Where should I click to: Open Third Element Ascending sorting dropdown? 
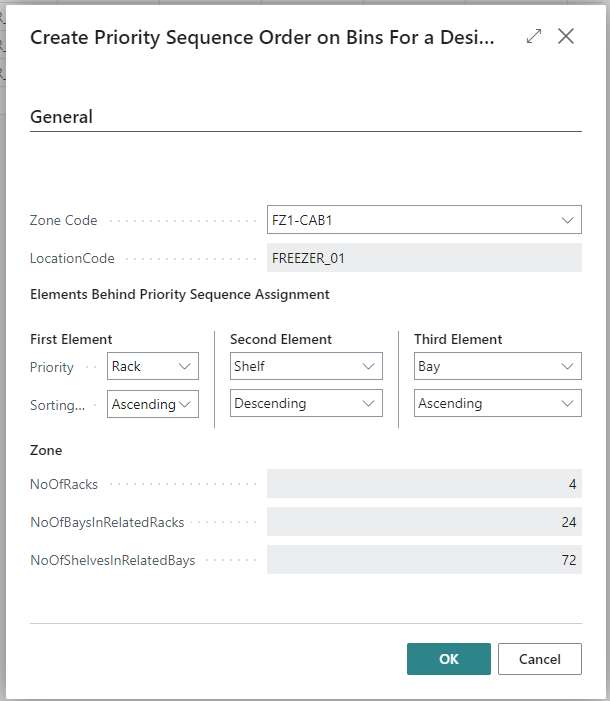pos(498,404)
